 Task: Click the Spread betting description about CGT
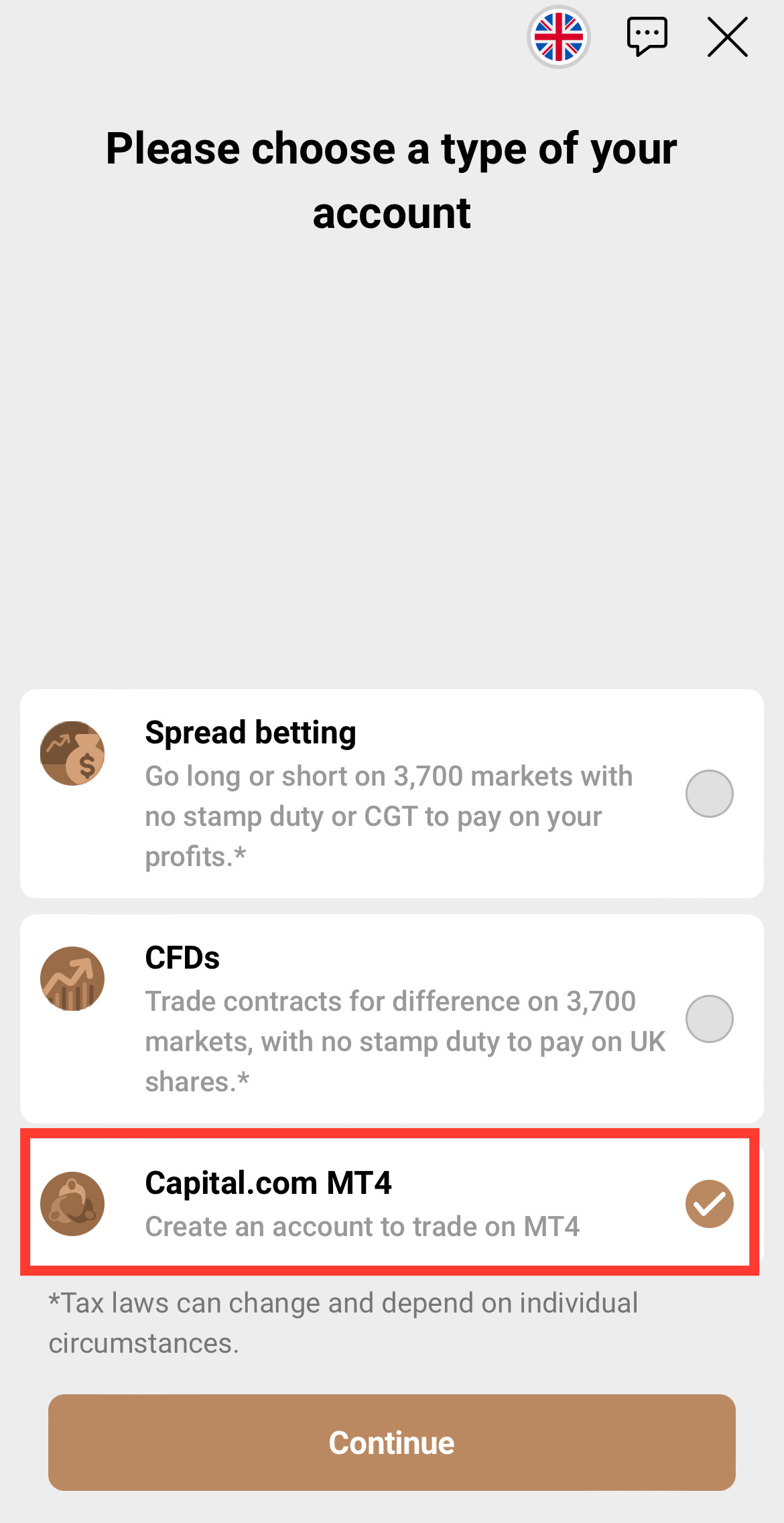point(389,816)
